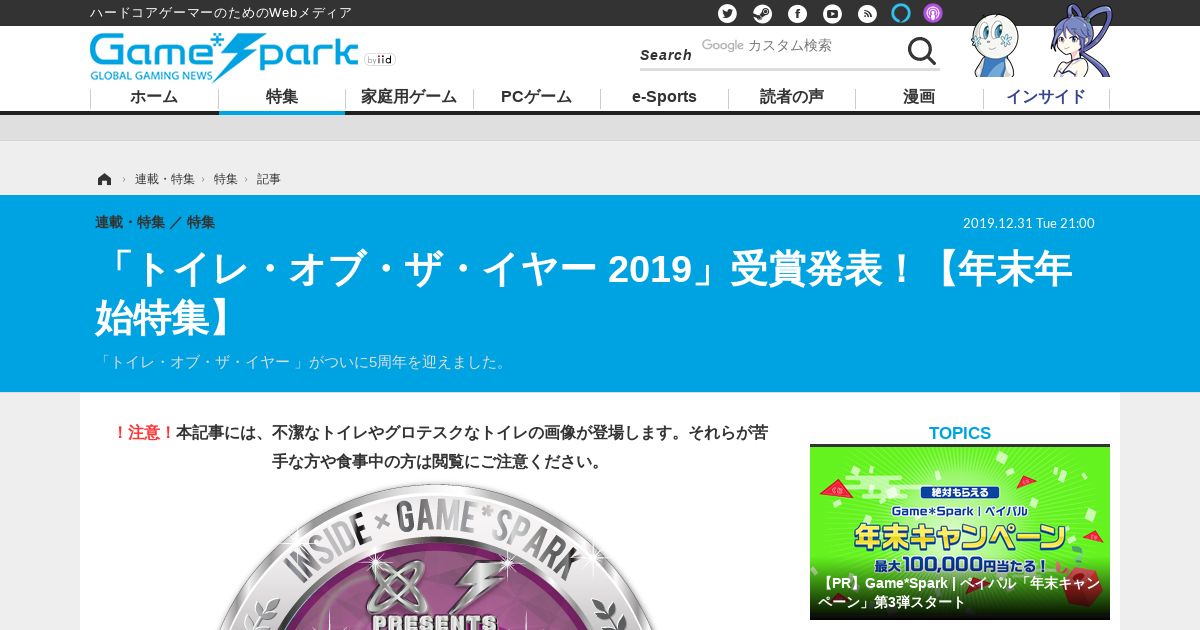Open the Facebook icon link
Viewport: 1200px width, 630px height.
click(797, 13)
